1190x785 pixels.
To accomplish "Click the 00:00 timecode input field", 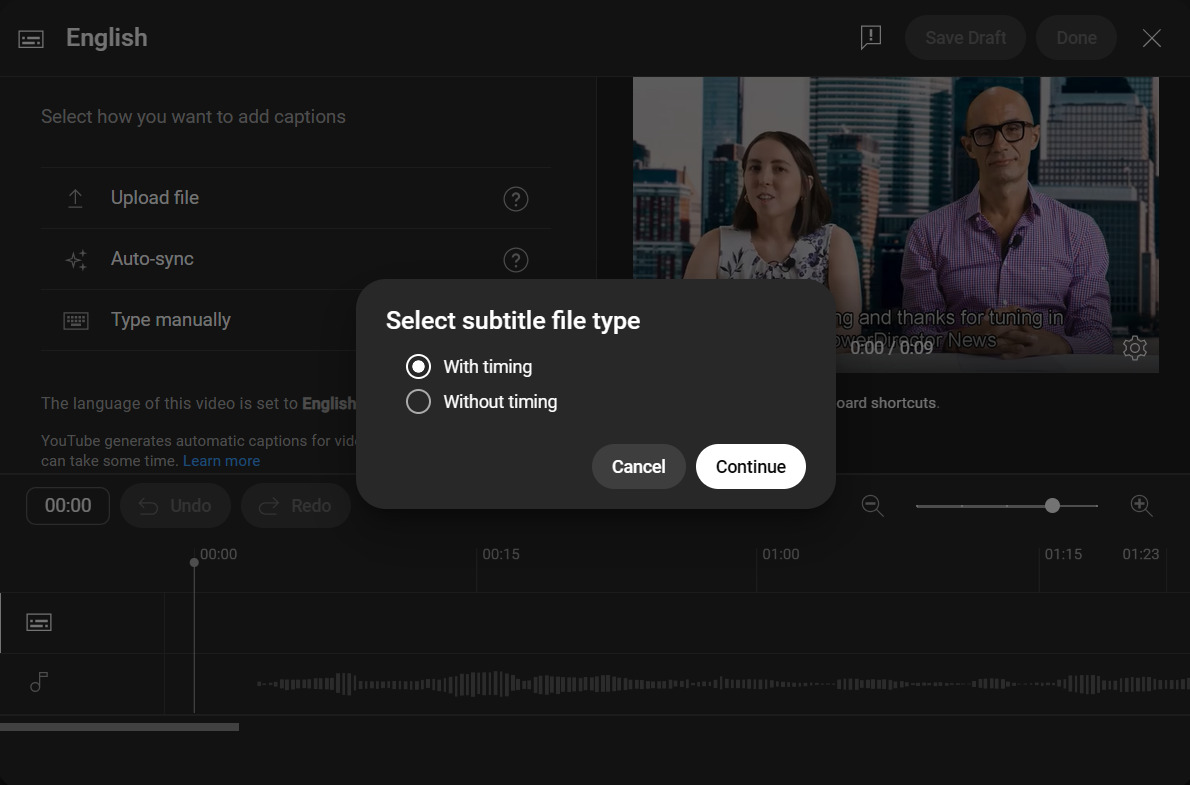I will pyautogui.click(x=67, y=506).
